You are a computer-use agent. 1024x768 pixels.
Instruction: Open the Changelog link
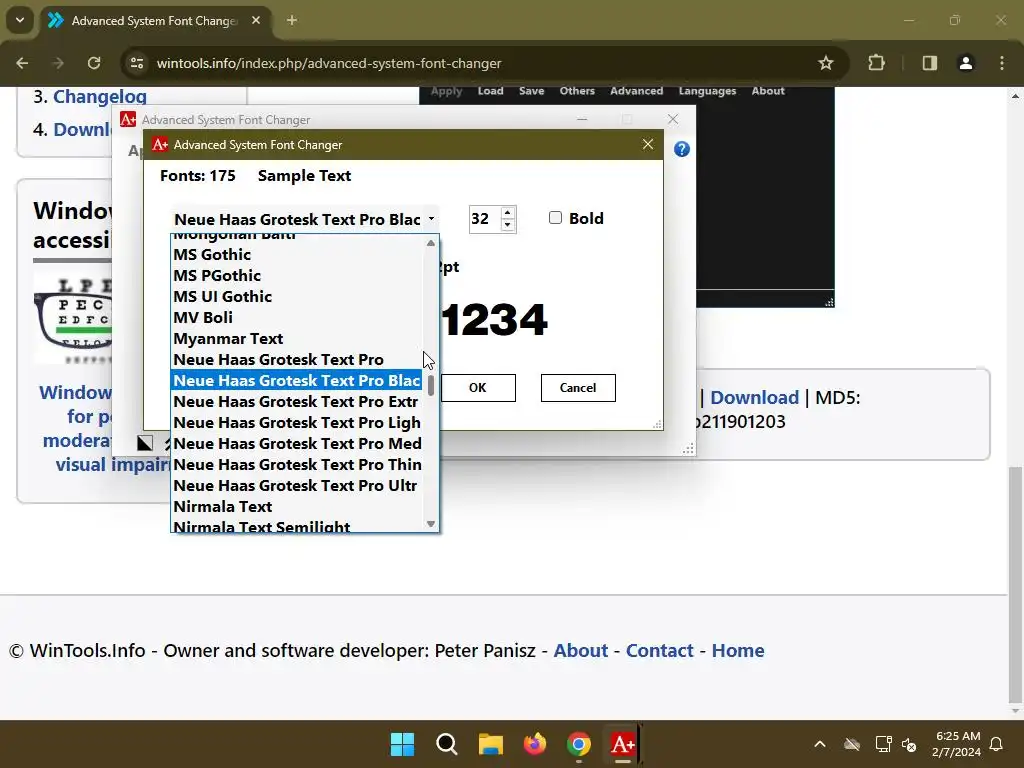100,97
